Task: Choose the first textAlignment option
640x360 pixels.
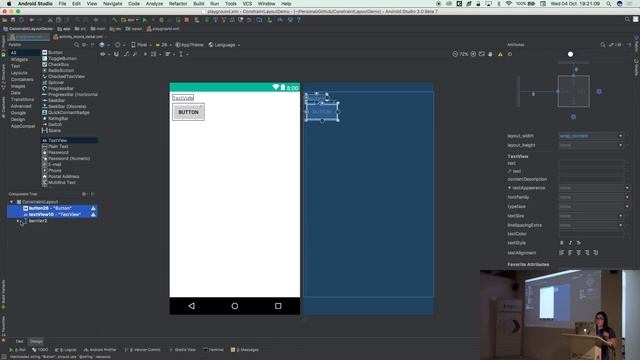Action: tap(562, 253)
